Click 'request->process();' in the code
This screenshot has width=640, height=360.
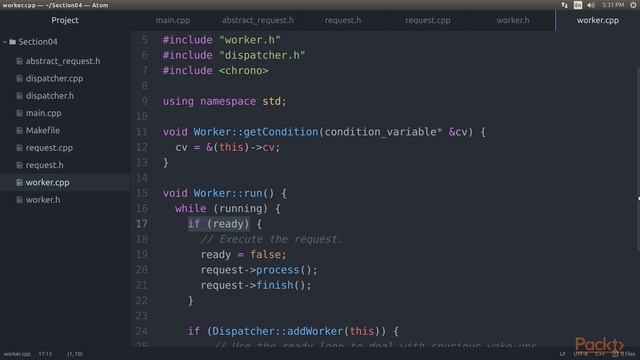click(x=259, y=270)
